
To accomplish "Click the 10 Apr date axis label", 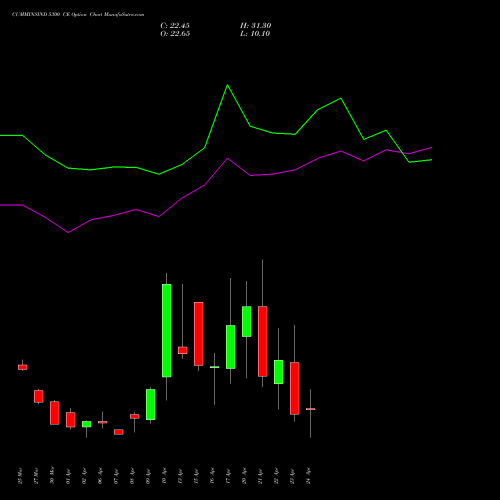I will (x=164, y=476).
